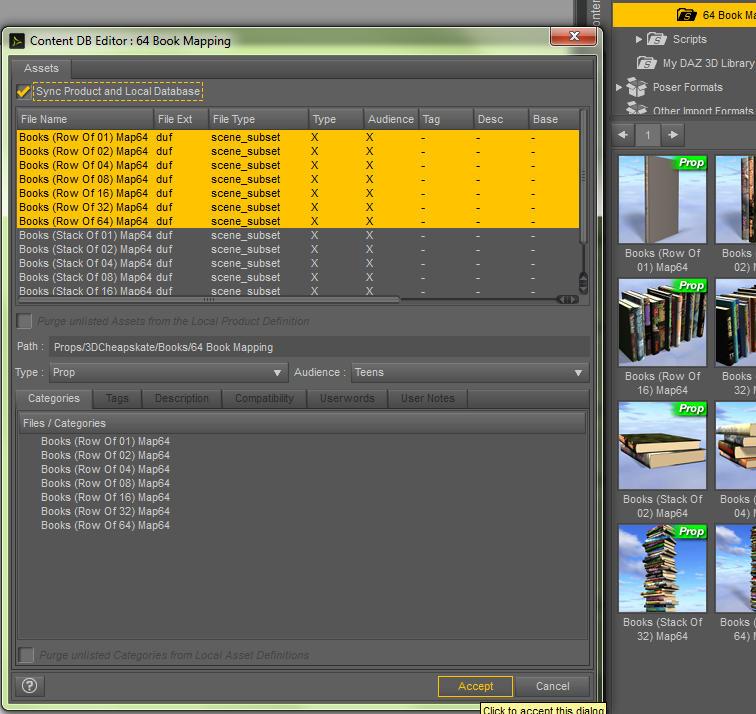Click Books (Row Of 02) Map64 in categories list
This screenshot has height=714, width=756.
(x=105, y=455)
